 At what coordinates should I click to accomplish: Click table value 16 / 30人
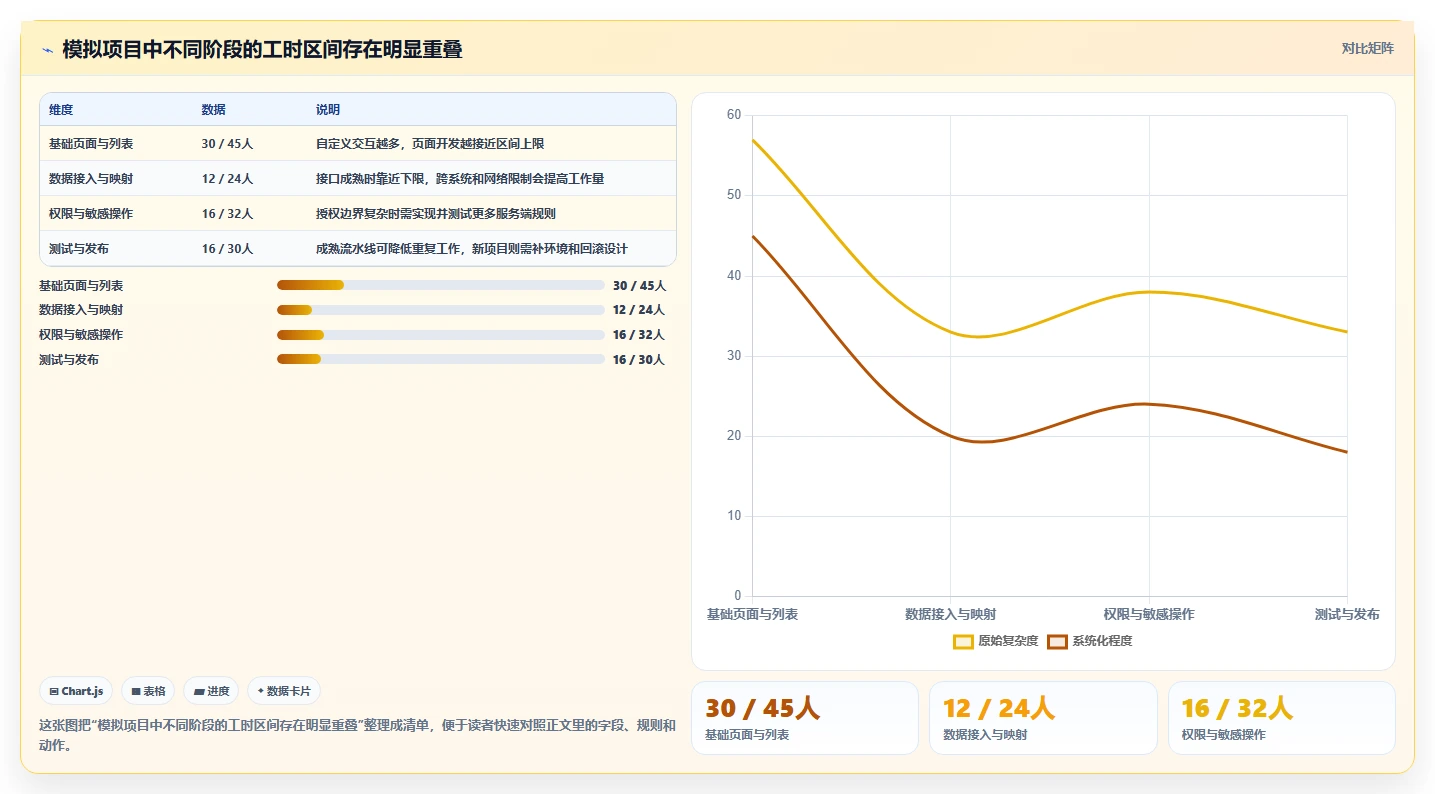227,249
